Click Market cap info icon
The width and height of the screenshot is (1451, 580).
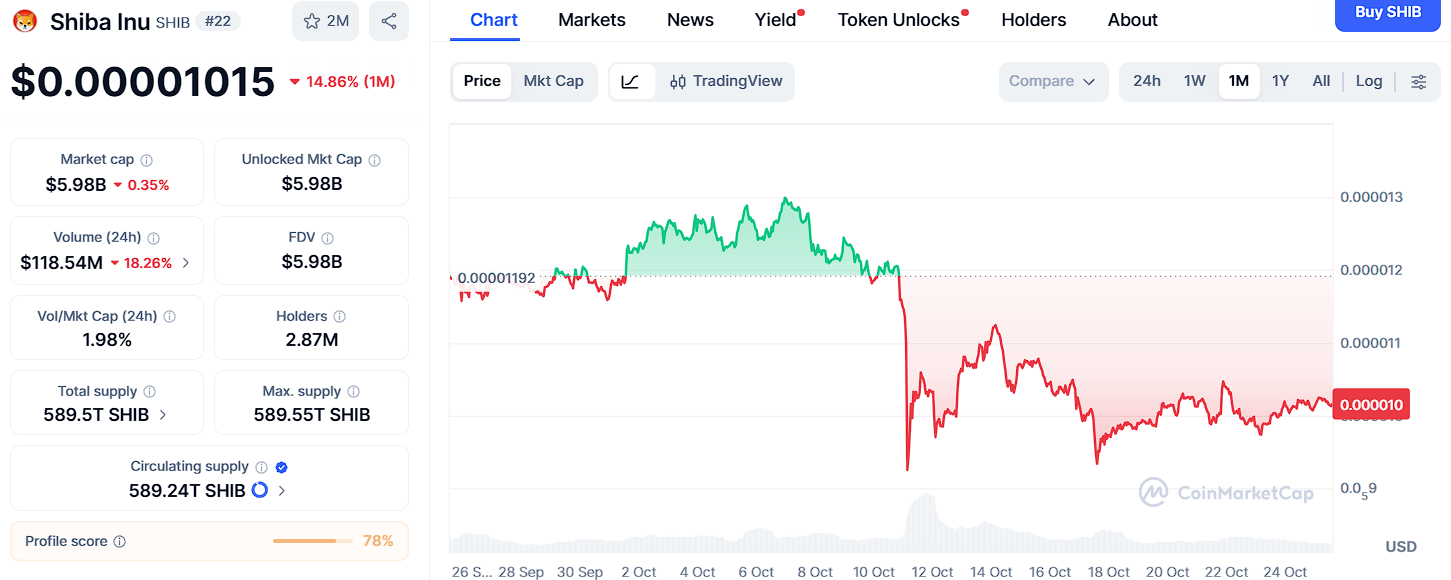tap(147, 160)
